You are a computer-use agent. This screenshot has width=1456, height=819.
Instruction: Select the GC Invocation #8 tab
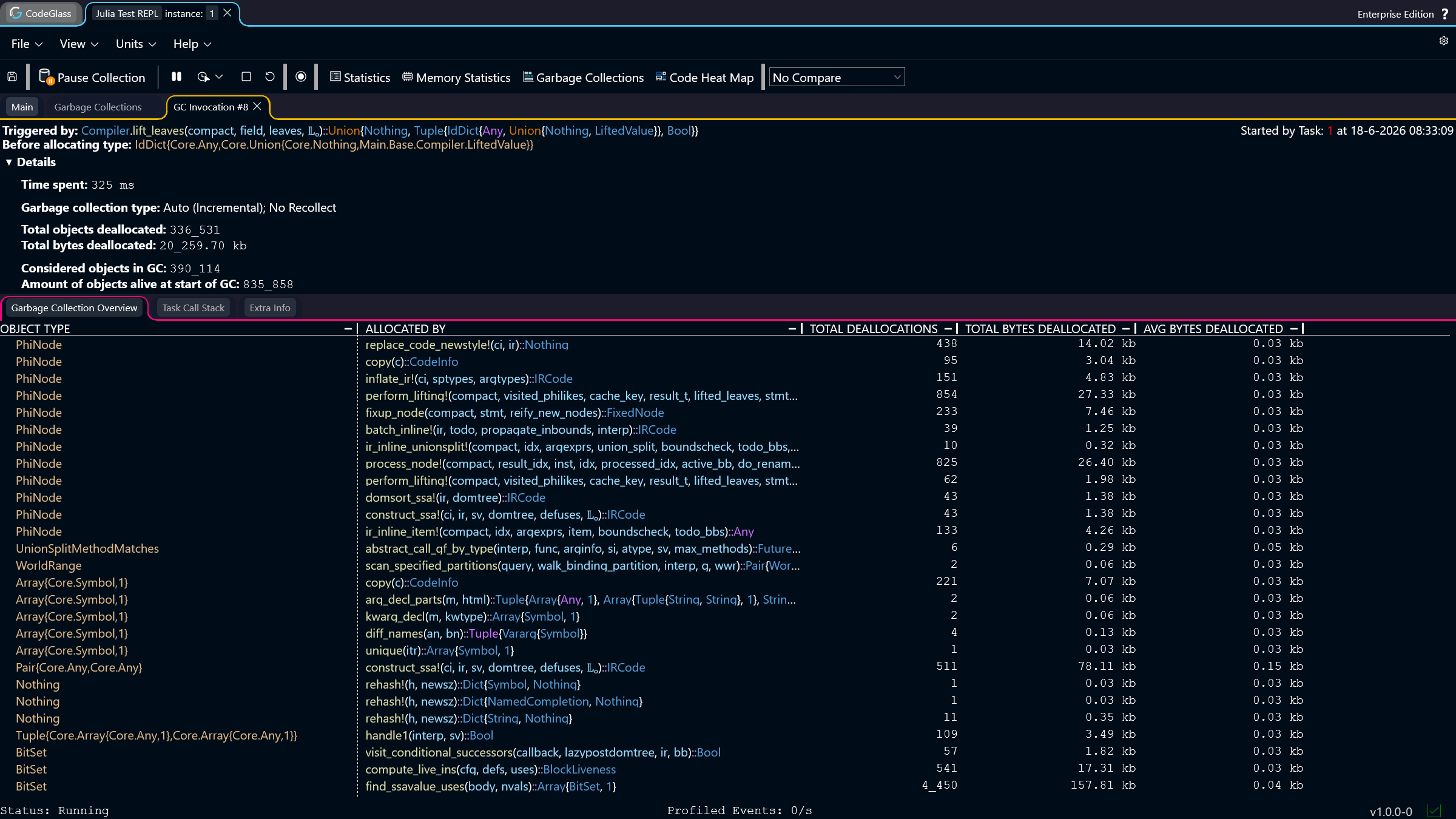click(x=211, y=107)
